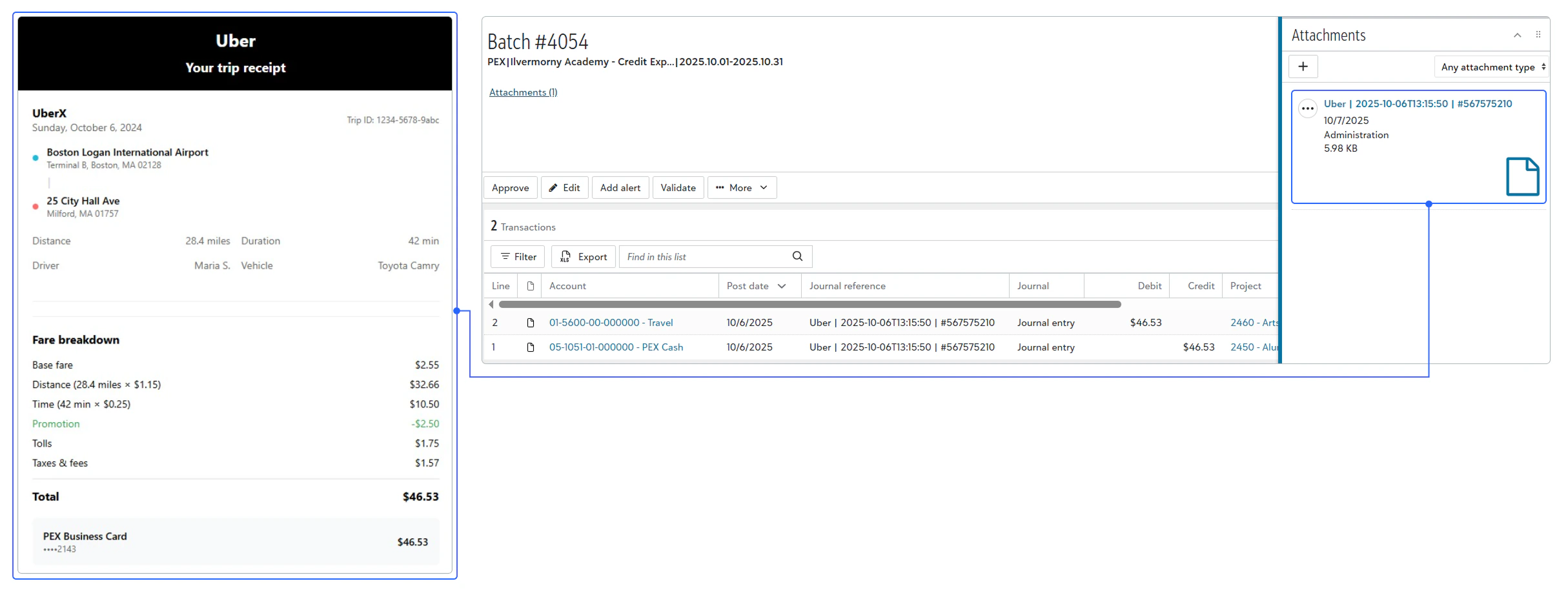The width and height of the screenshot is (1568, 590).
Task: Click the $46.53 credit value in PEX Cash row
Action: [x=1198, y=347]
